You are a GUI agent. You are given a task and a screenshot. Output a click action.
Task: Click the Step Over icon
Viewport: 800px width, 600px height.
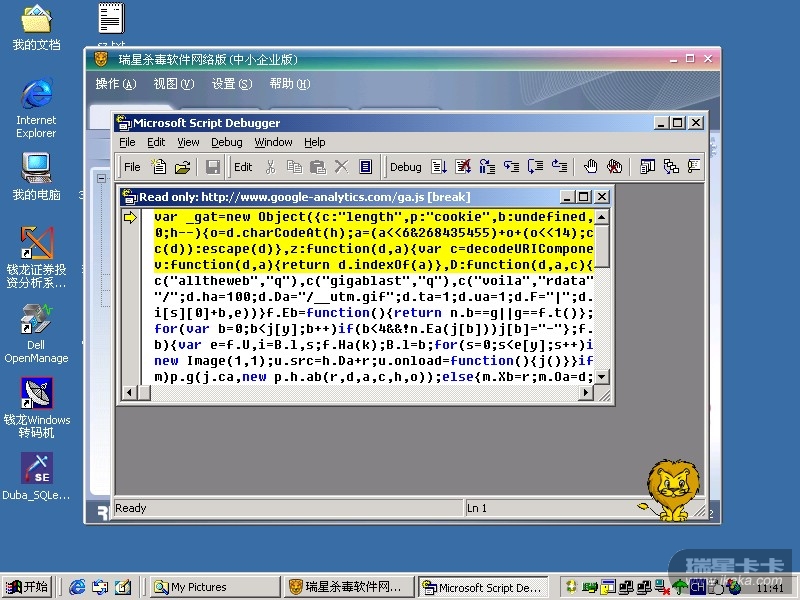[x=535, y=167]
